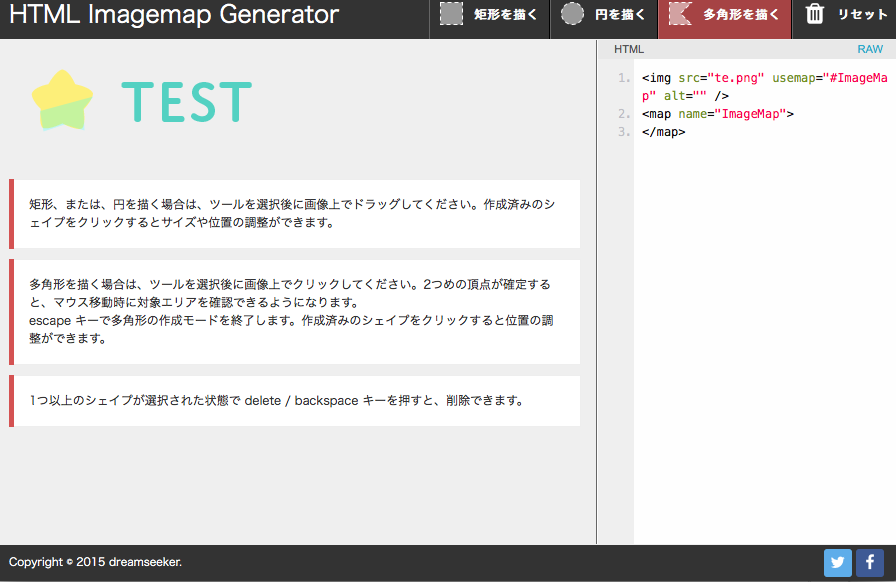The height and width of the screenshot is (582, 896).
Task: Click the closing </map> code line
Action: pyautogui.click(x=663, y=132)
